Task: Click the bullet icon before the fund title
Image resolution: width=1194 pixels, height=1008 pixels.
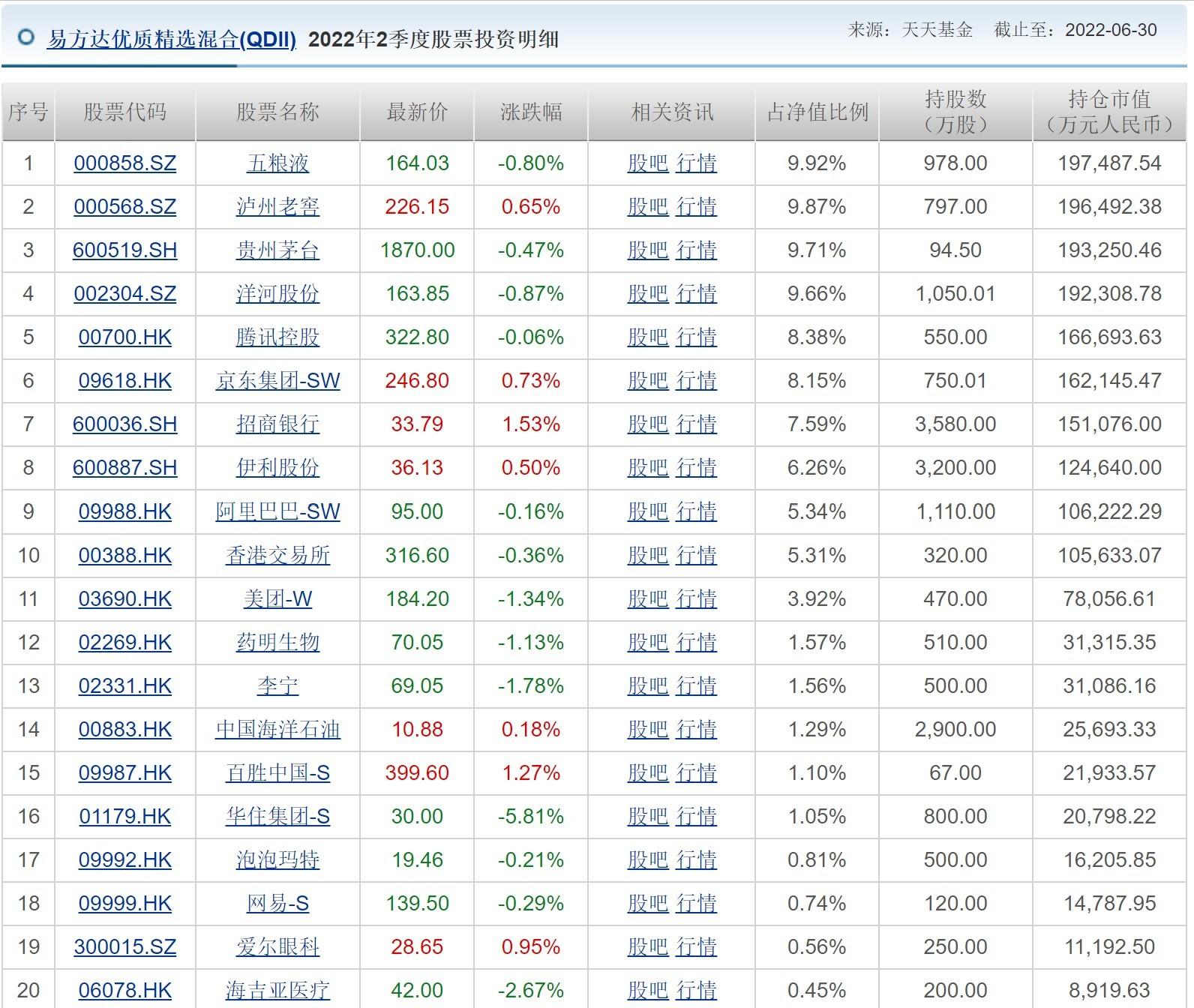Action: 26,37
